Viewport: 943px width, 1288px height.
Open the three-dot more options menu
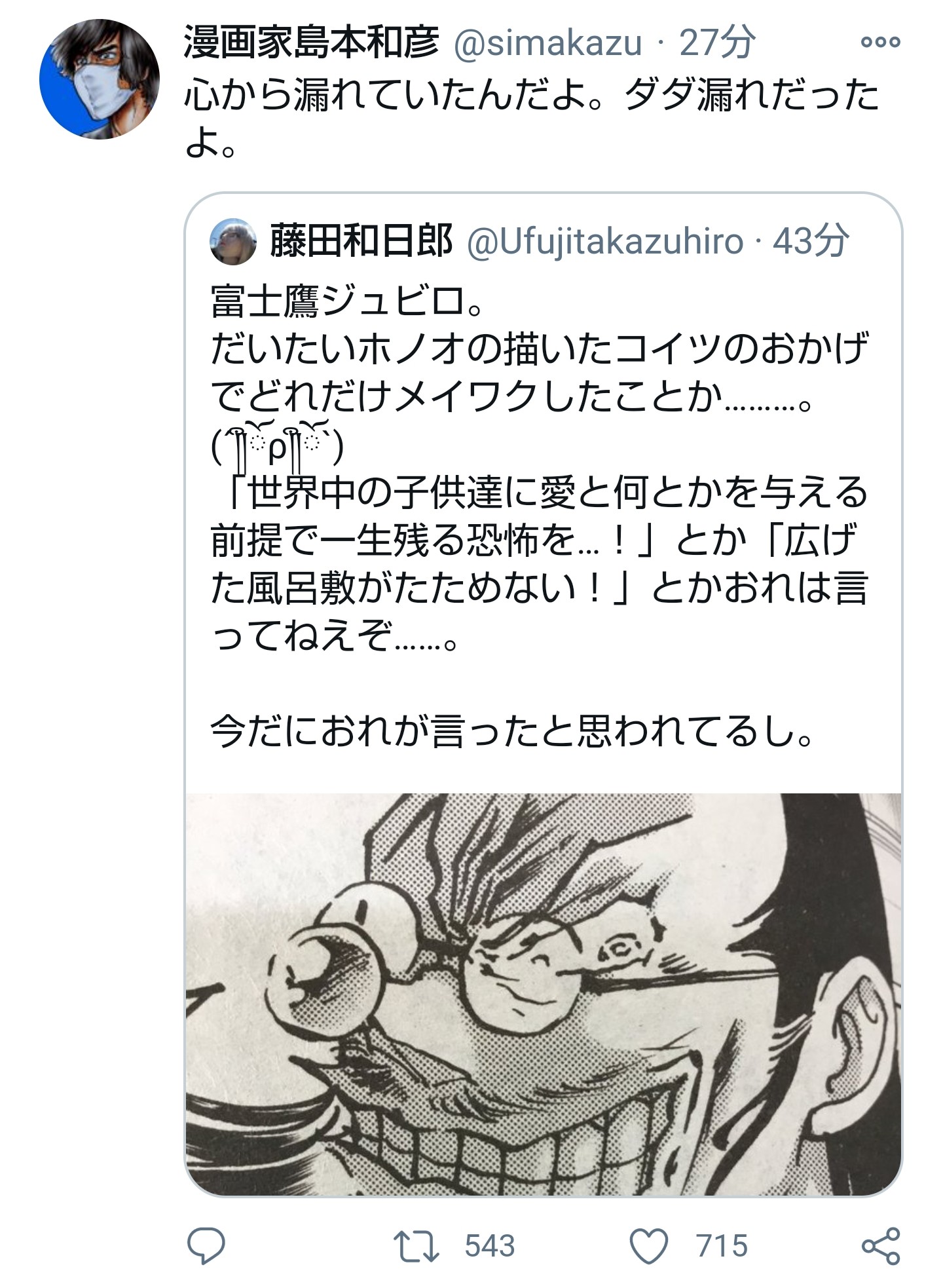click(x=880, y=43)
